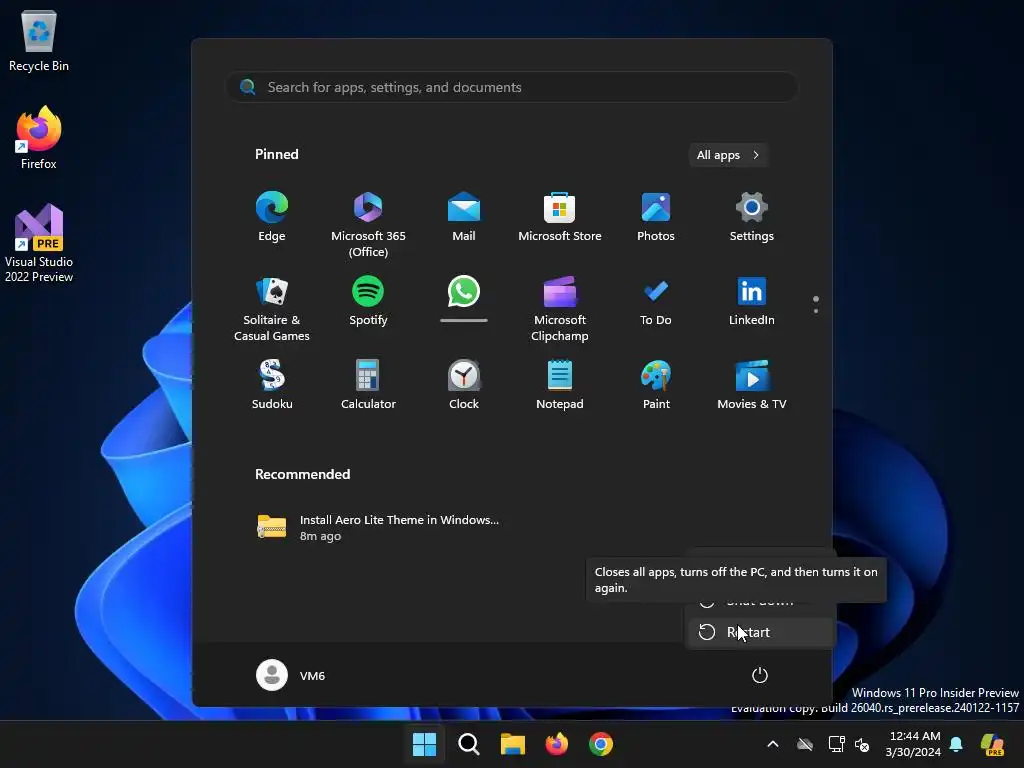Open the Mail app
The image size is (1024, 768).
(x=464, y=217)
